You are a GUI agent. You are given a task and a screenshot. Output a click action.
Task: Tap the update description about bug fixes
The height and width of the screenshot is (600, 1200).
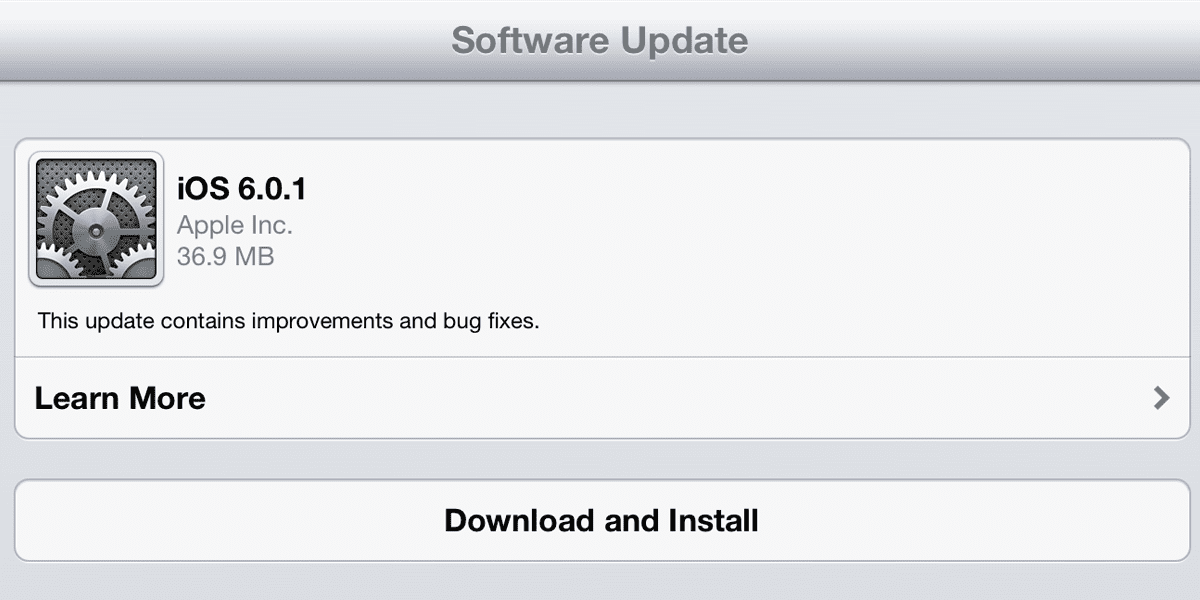[288, 322]
